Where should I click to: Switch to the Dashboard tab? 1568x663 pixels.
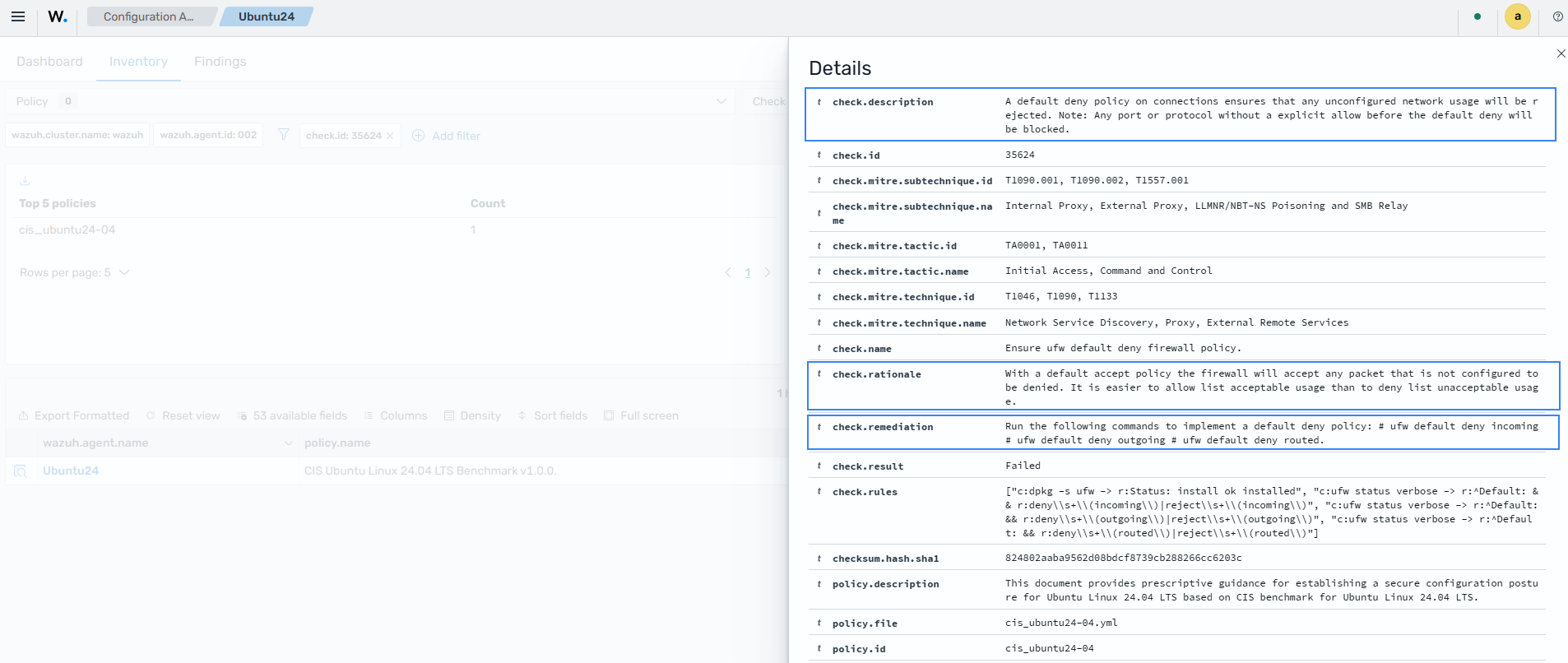click(49, 62)
